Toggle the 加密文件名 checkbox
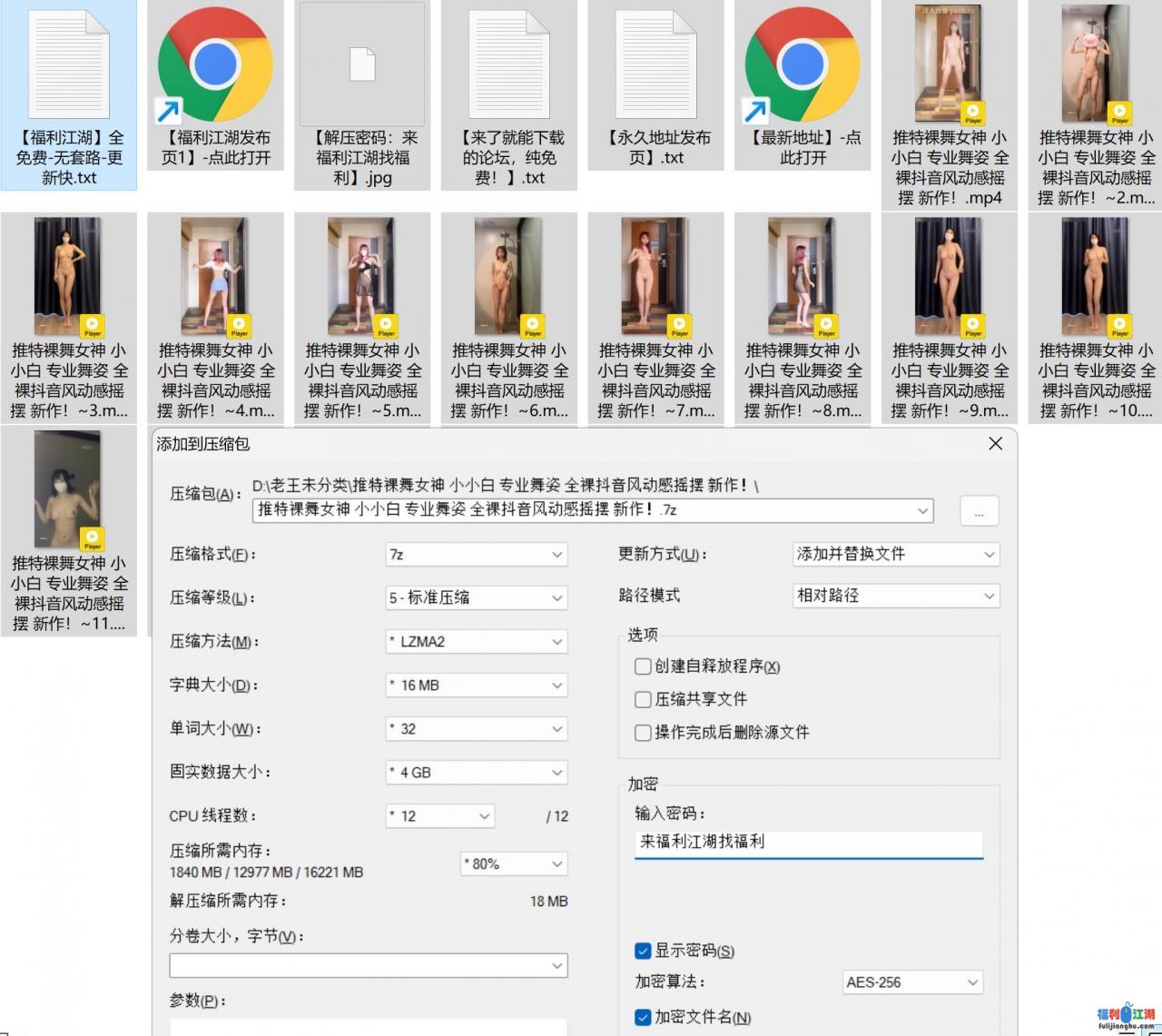 643,1017
